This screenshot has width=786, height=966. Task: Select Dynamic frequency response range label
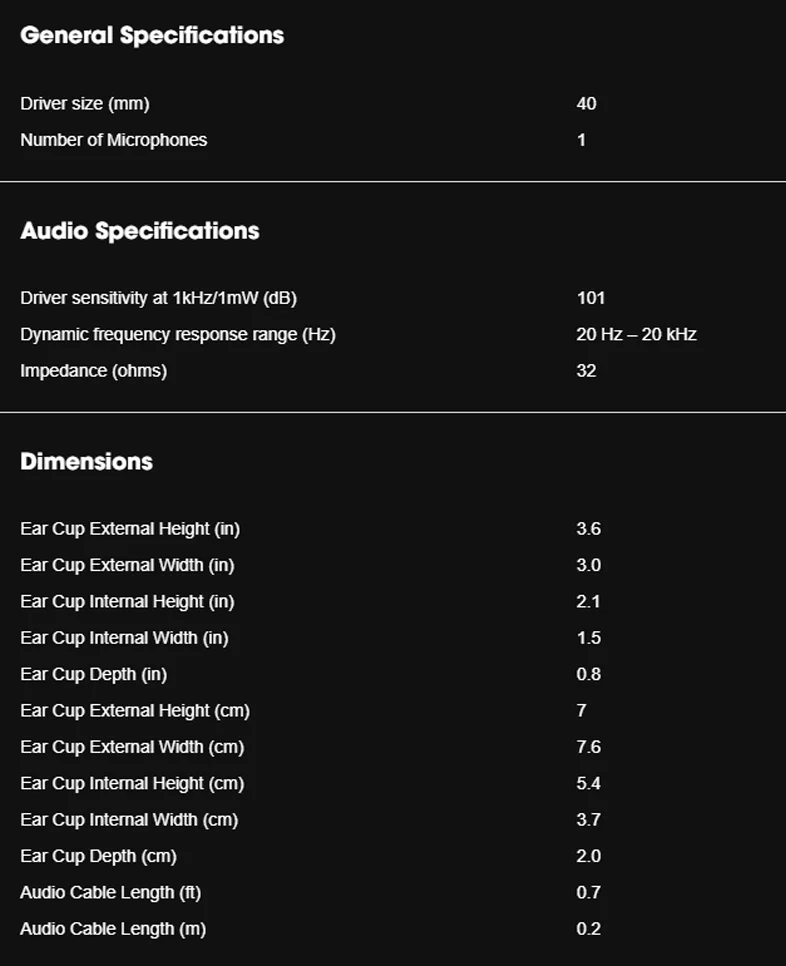178,335
